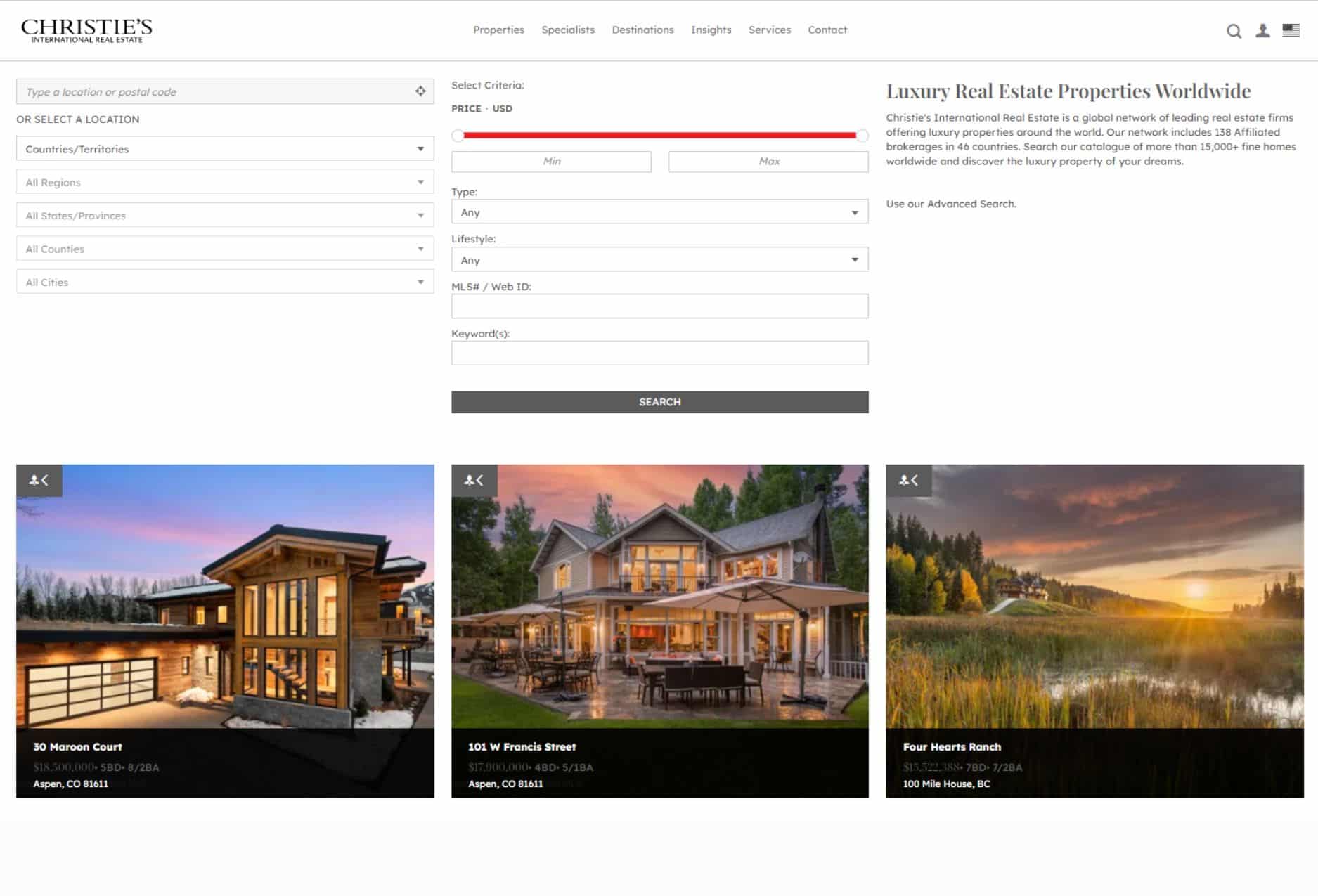Select the Specialists menu item
Image resolution: width=1318 pixels, height=896 pixels.
pos(568,30)
